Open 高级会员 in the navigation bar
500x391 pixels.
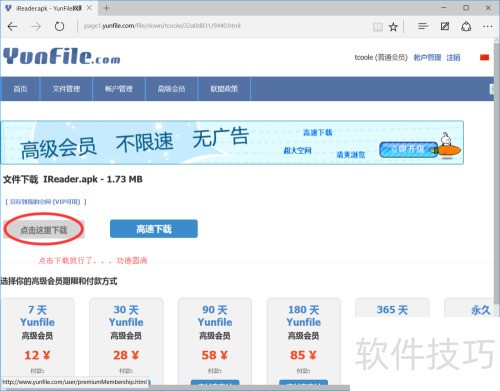point(171,89)
